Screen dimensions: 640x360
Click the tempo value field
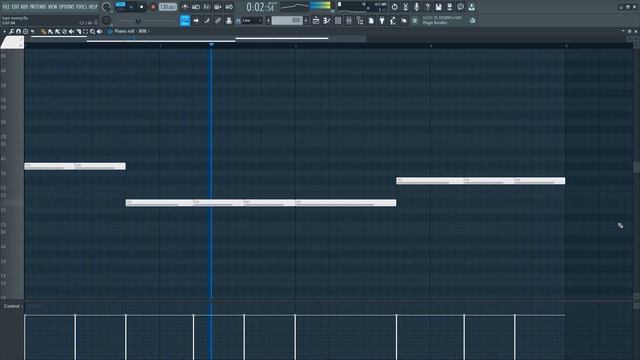click(168, 7)
